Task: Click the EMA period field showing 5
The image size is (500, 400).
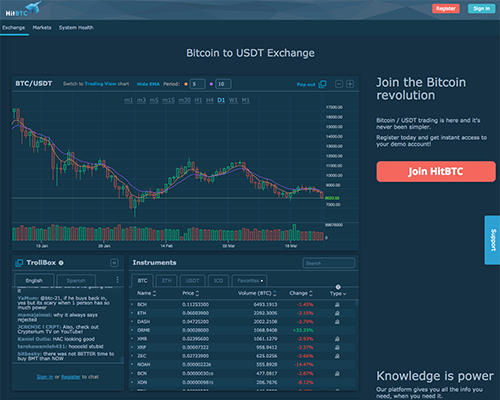Action: tap(197, 84)
